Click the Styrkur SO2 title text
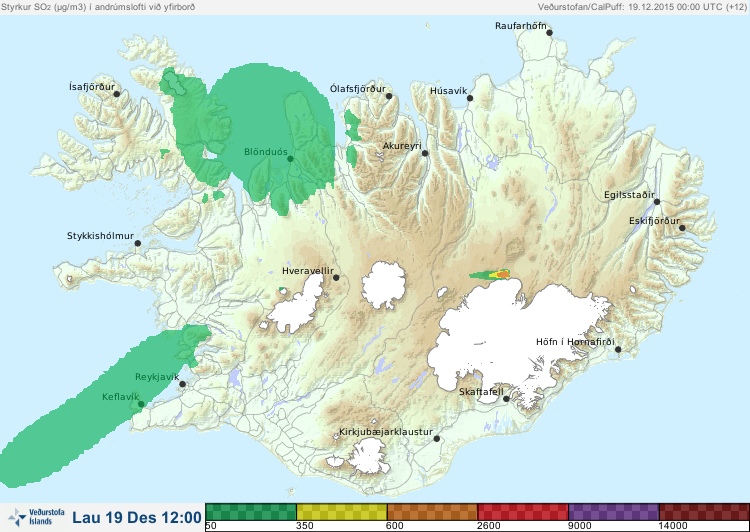This screenshot has width=750, height=532. 98,7
